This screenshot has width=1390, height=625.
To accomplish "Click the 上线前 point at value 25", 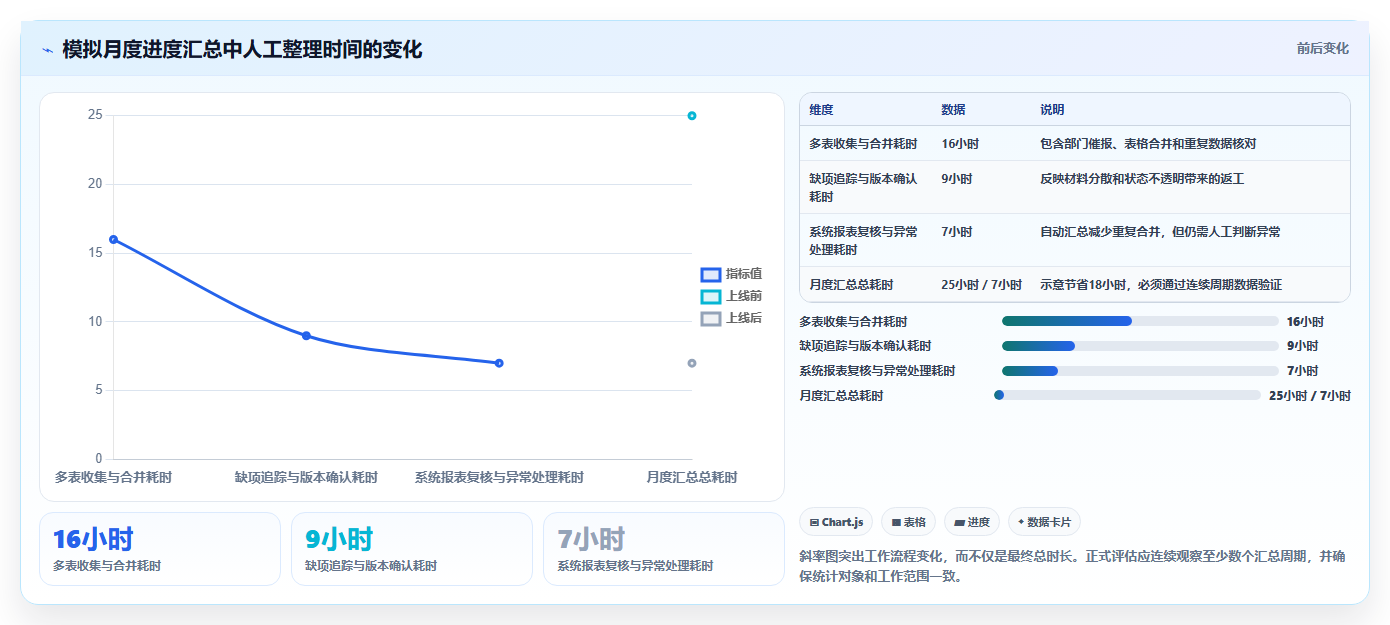I will point(692,116).
